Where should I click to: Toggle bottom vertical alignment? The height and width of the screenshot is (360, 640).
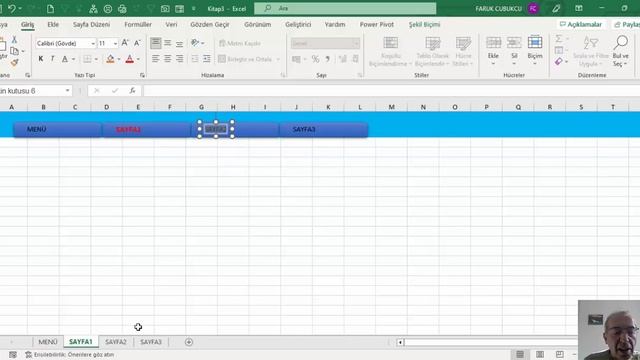pyautogui.click(x=180, y=43)
